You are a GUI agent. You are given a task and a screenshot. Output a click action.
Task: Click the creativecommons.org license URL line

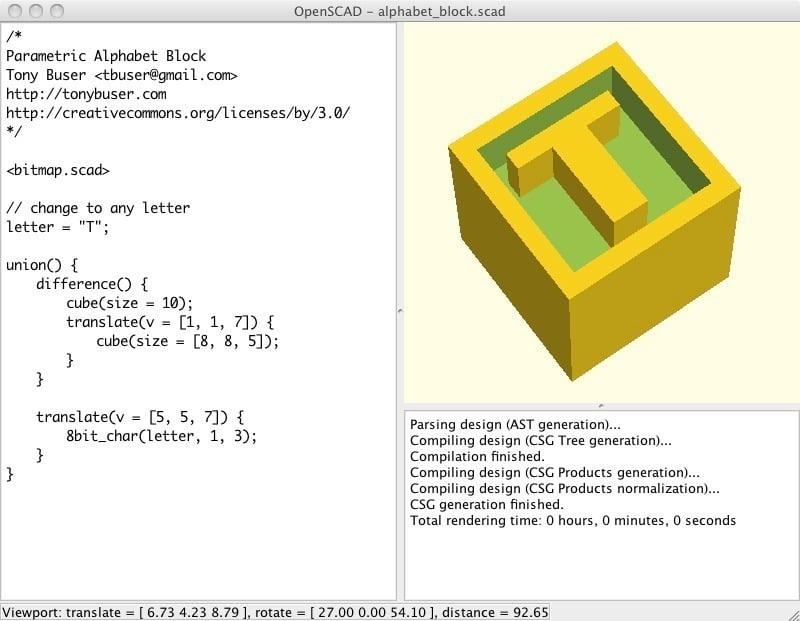coord(178,113)
